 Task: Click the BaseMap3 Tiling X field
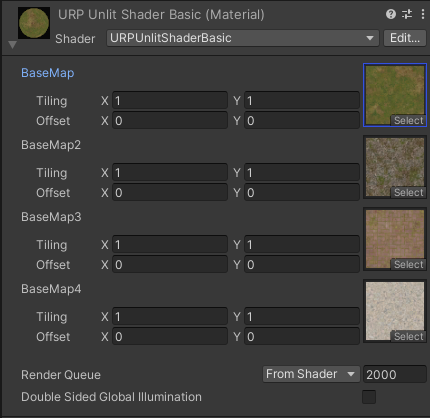[170, 245]
